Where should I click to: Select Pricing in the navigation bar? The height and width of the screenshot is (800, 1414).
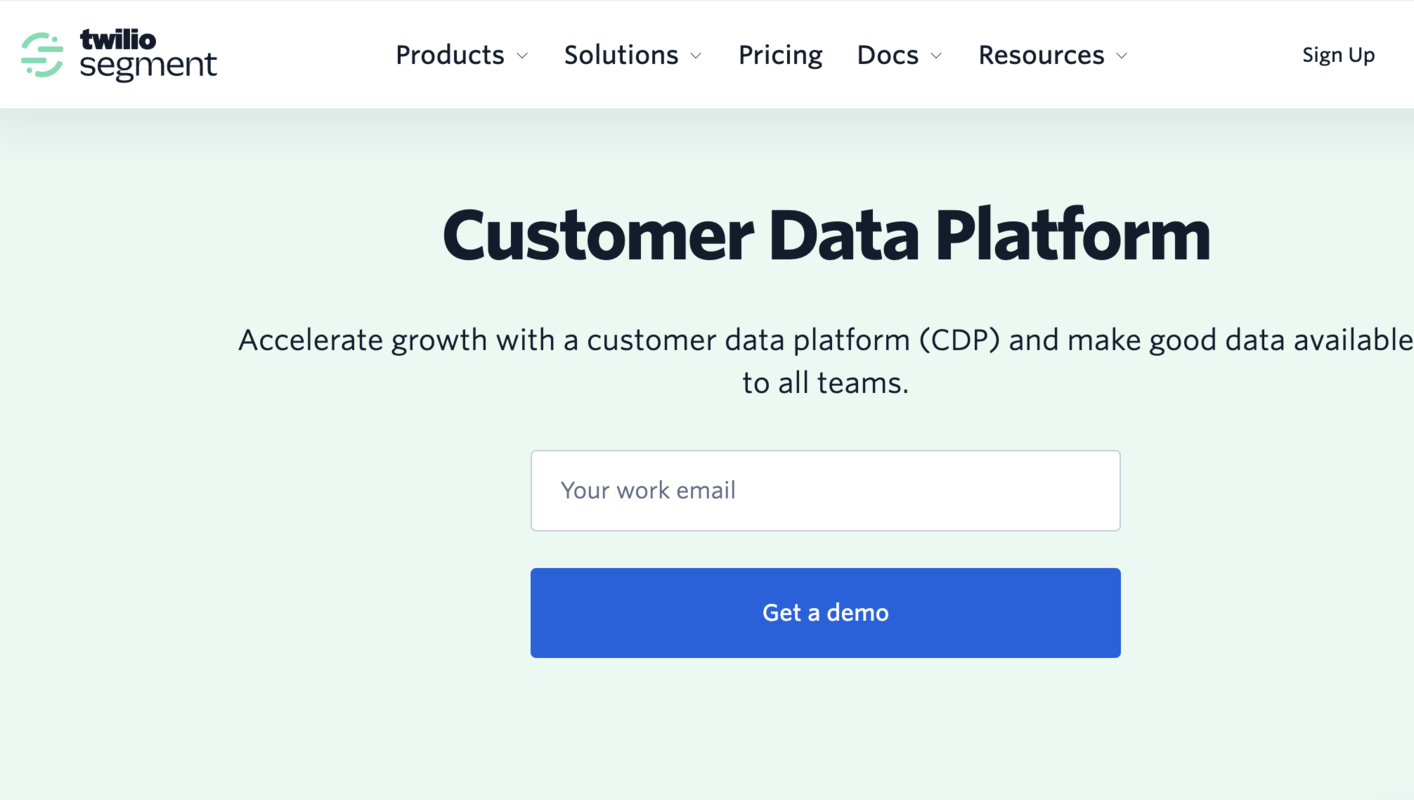pyautogui.click(x=780, y=55)
